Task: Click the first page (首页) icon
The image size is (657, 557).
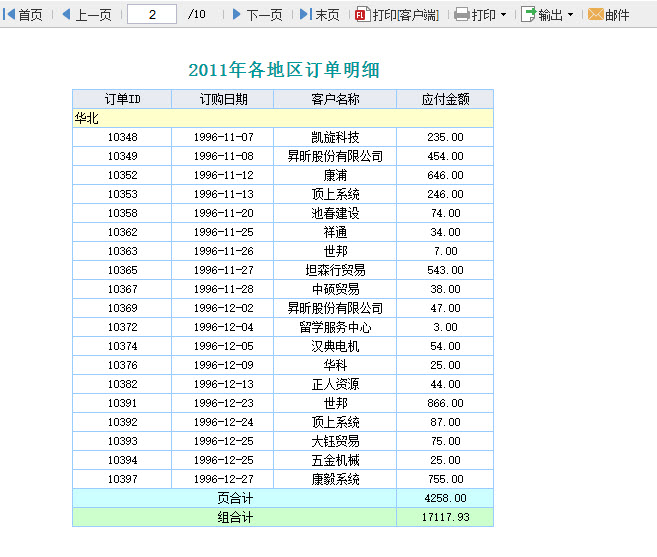Action: click(x=8, y=15)
